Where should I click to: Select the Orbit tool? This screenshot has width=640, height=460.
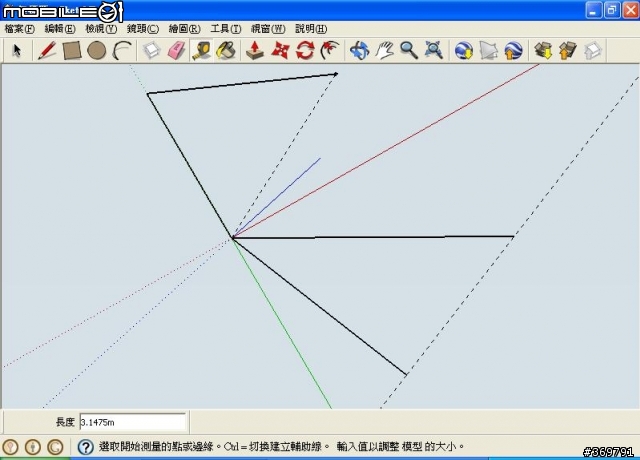pos(359,51)
